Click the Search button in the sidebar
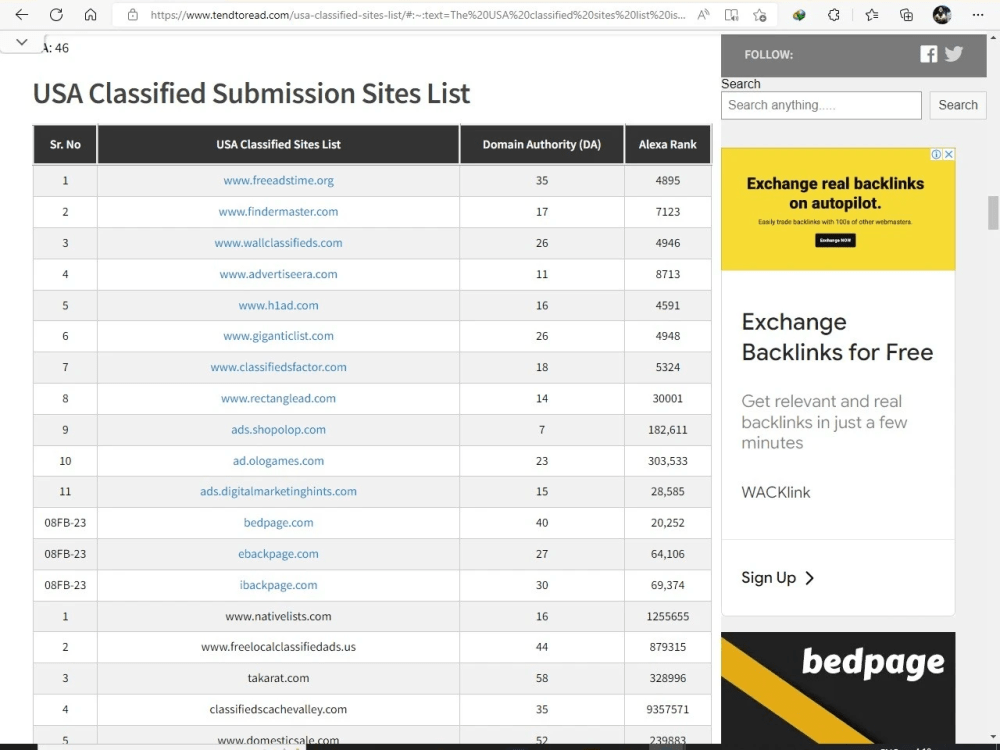Image resolution: width=1000 pixels, height=750 pixels. pos(958,105)
